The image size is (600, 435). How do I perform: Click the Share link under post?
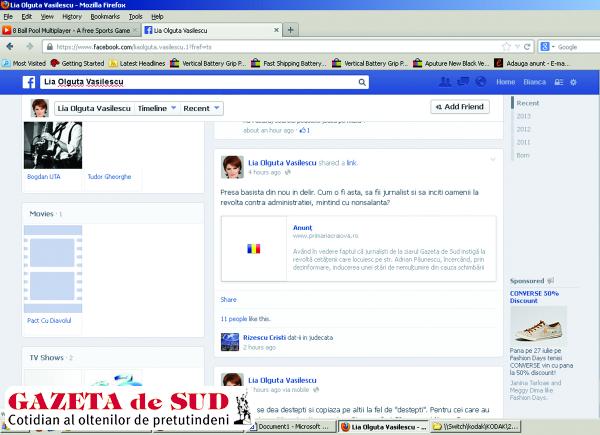coord(228,300)
